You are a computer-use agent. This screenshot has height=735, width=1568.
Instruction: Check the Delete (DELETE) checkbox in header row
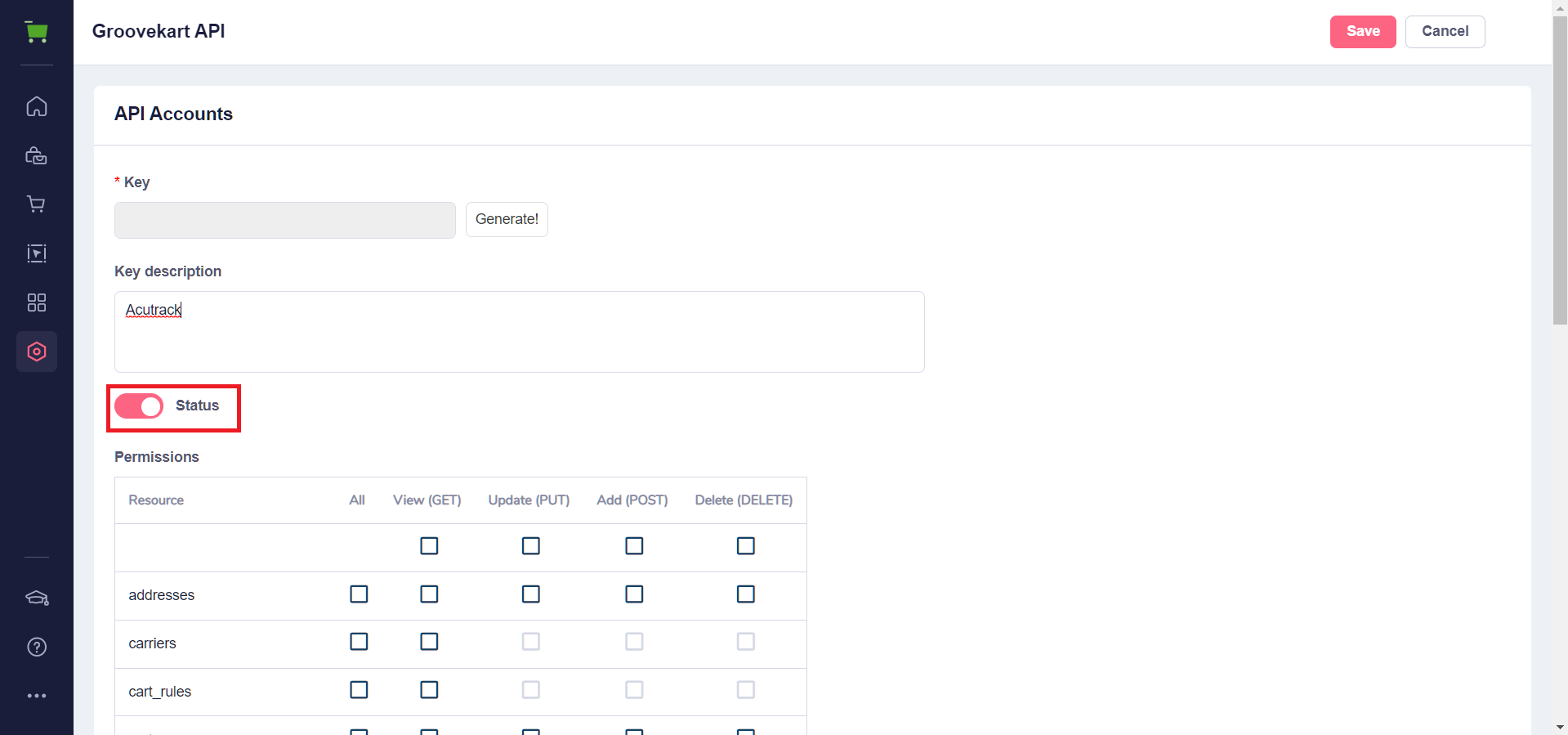point(746,545)
